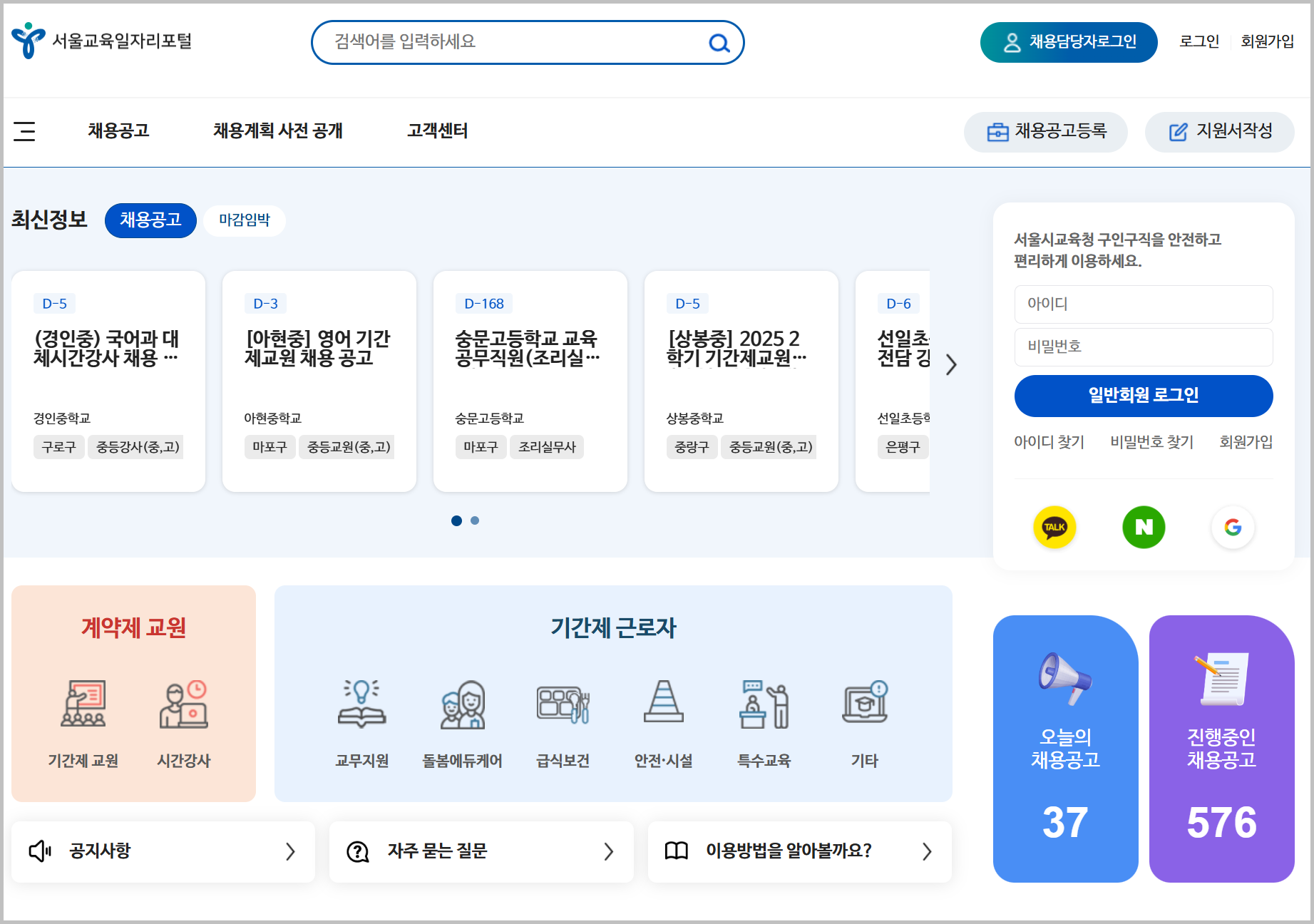This screenshot has height=924, width=1314.
Task: Open 고객센터 menu
Action: click(438, 131)
